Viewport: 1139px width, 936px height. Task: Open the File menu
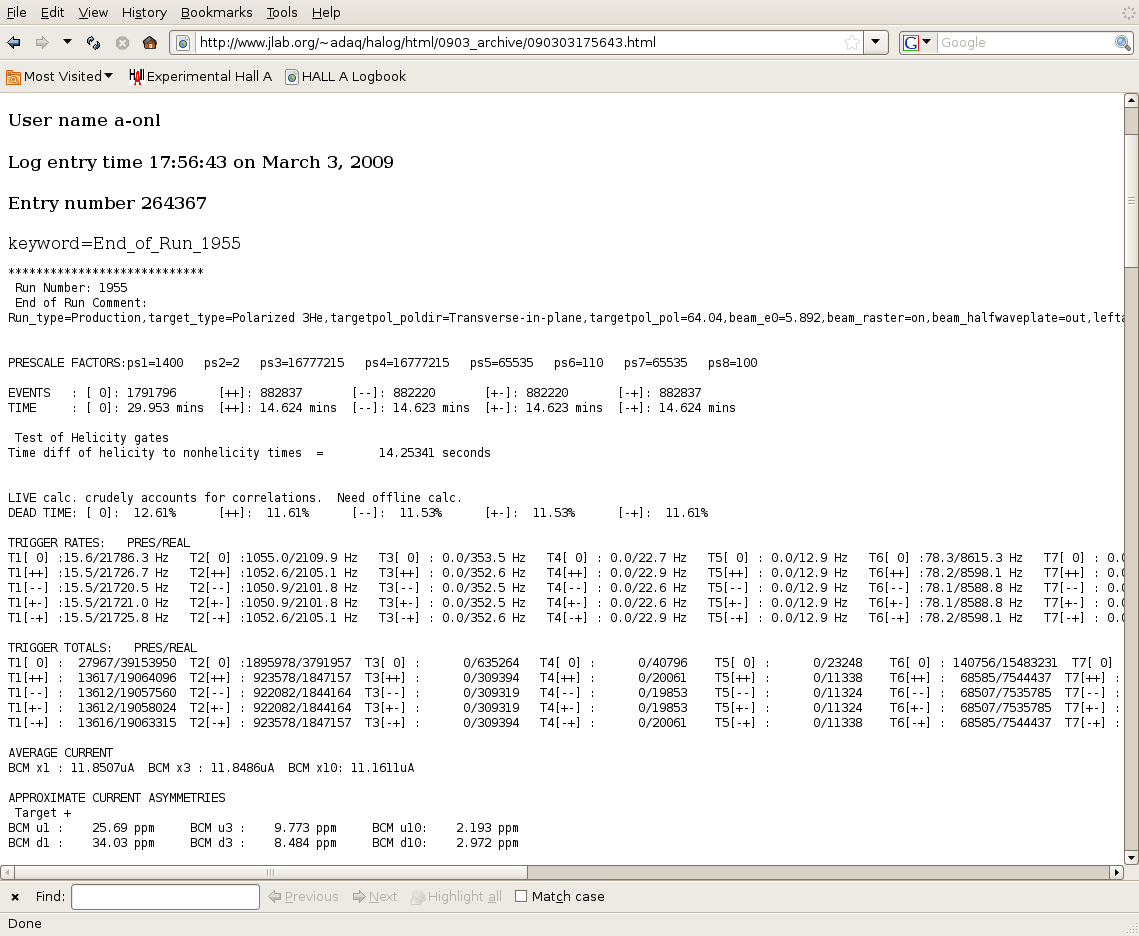coord(16,12)
